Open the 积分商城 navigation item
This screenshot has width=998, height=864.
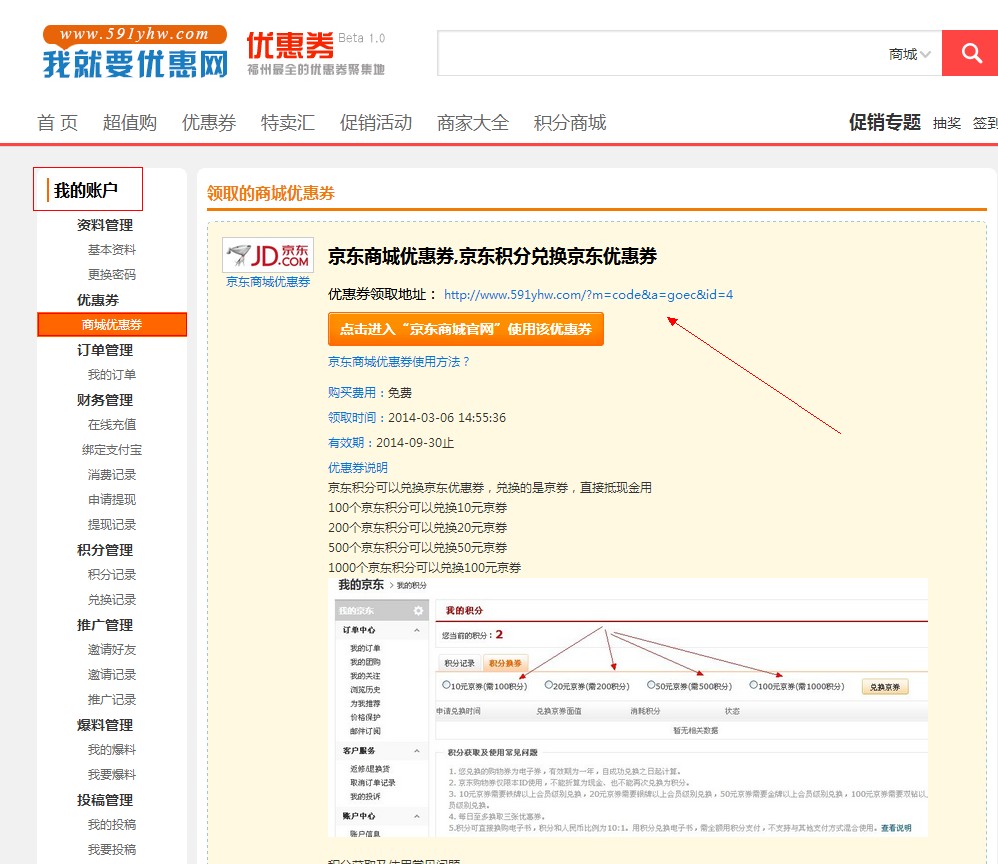point(570,122)
